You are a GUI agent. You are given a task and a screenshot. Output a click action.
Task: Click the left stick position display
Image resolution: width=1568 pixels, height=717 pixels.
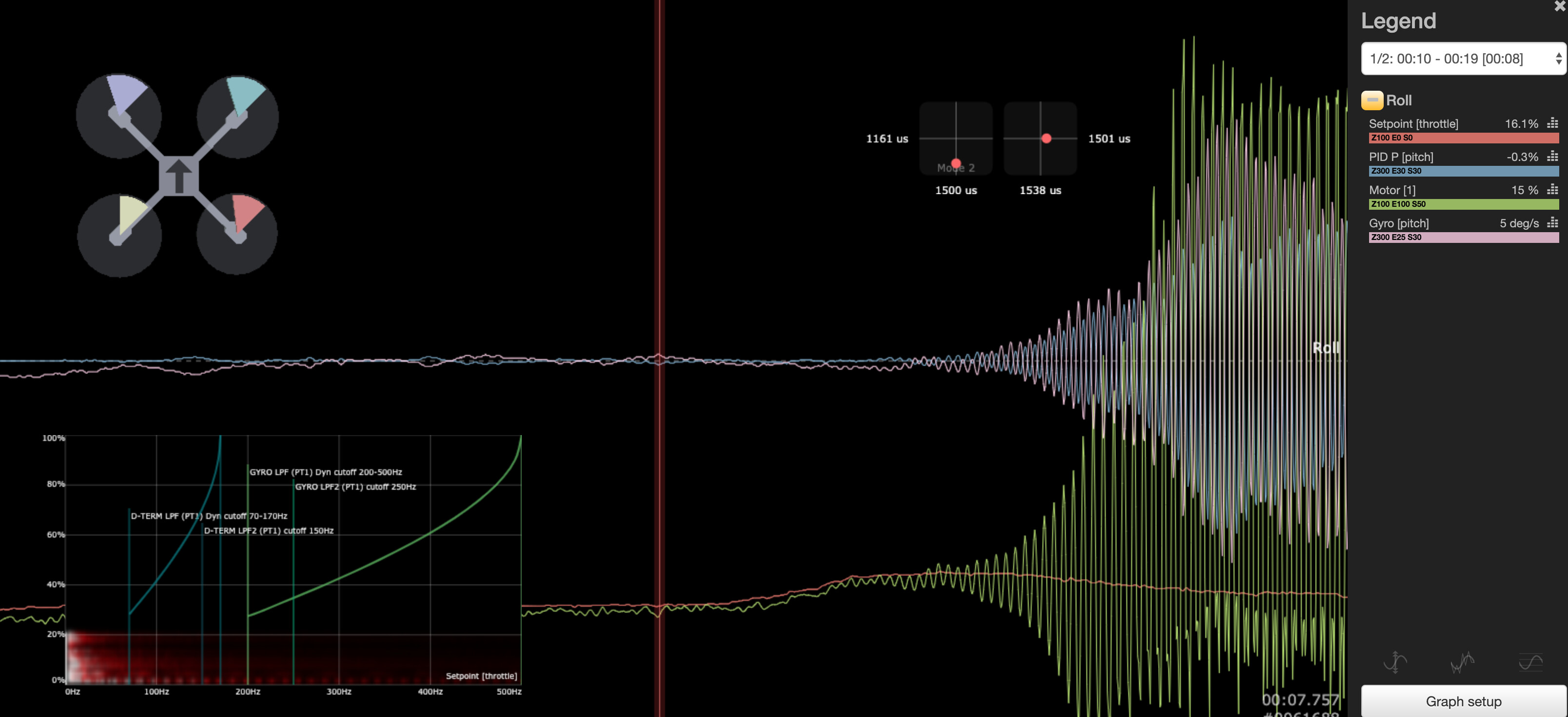coord(956,139)
